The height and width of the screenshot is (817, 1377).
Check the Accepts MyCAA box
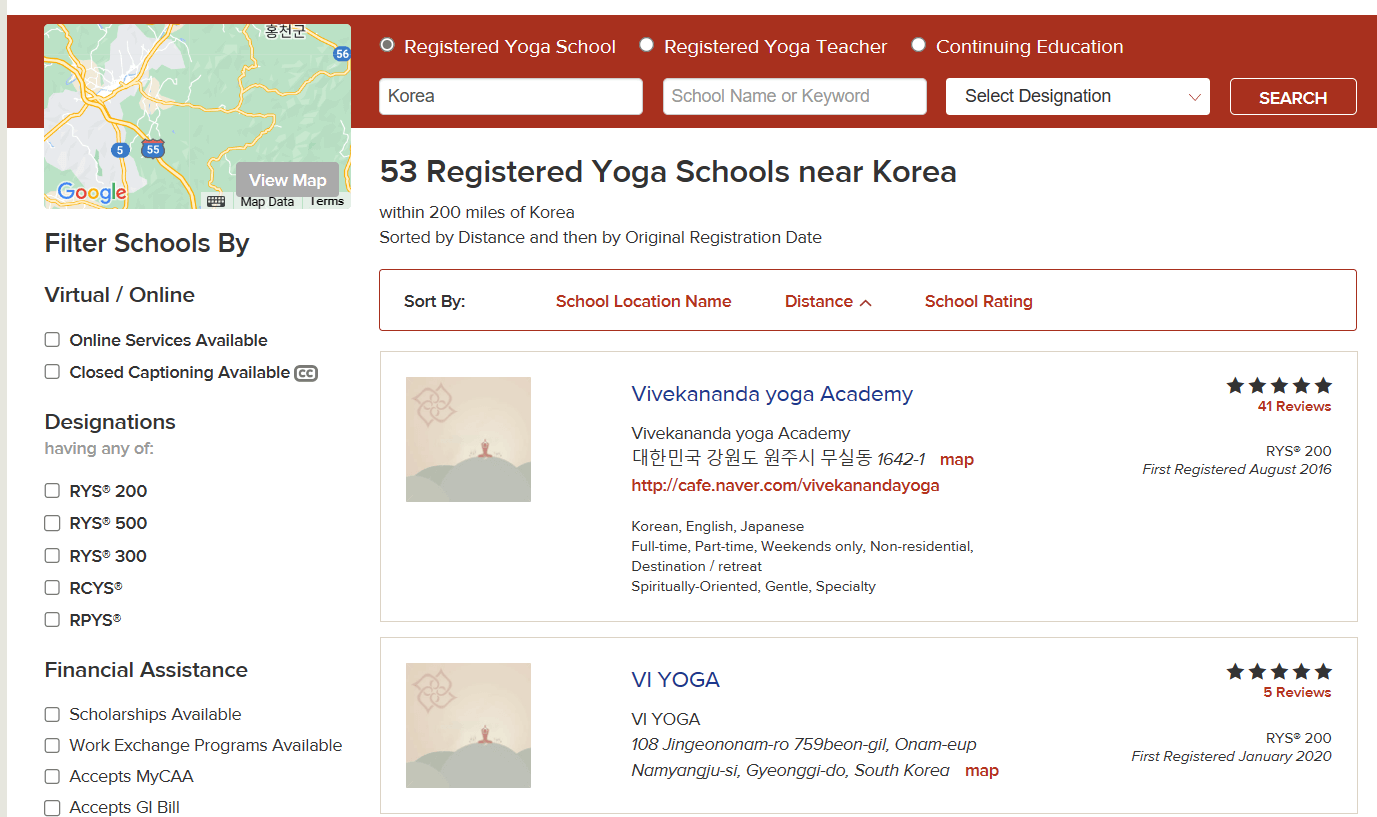52,776
